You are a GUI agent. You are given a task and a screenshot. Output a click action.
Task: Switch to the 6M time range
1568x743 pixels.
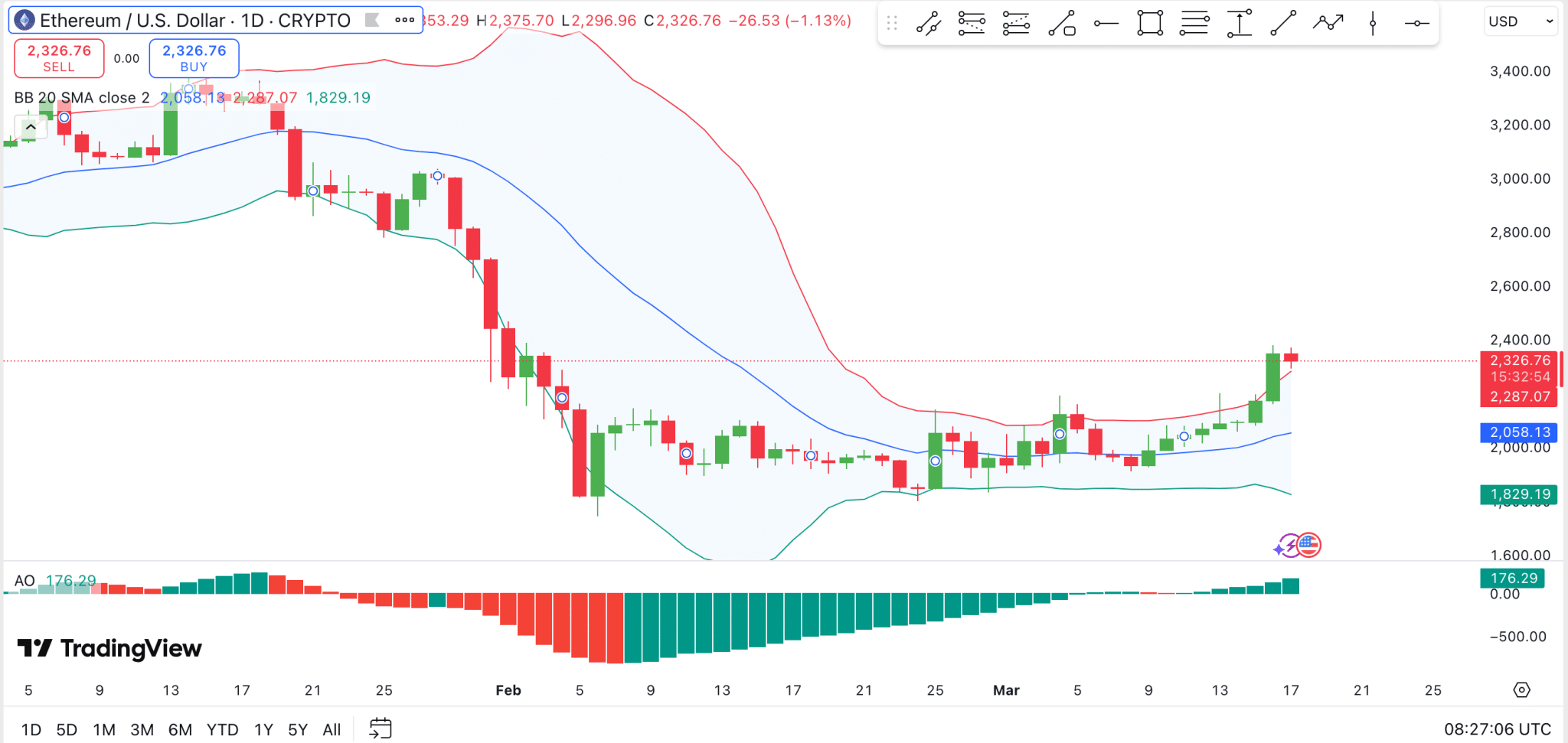click(x=180, y=730)
